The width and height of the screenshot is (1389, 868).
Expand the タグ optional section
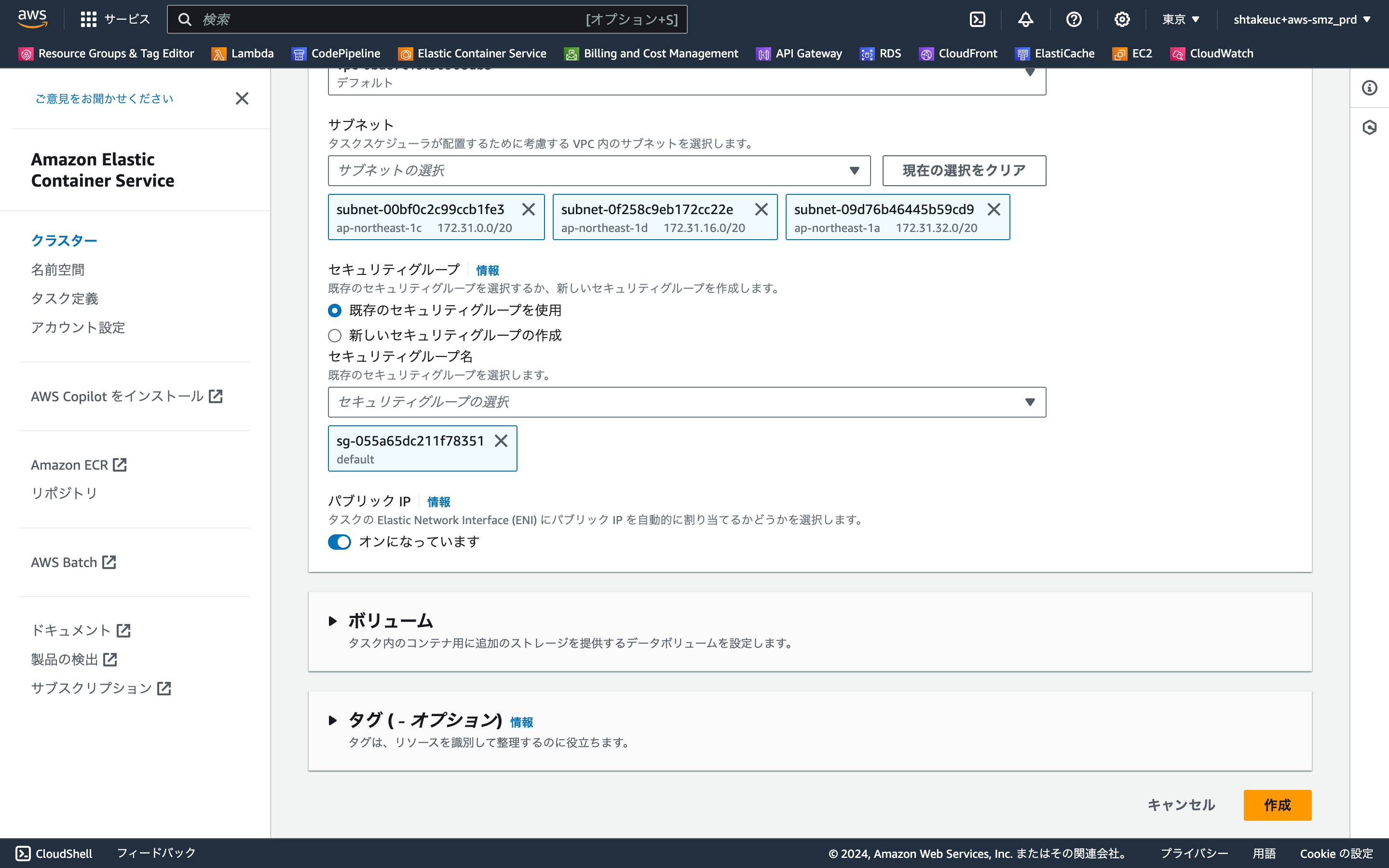coord(332,720)
